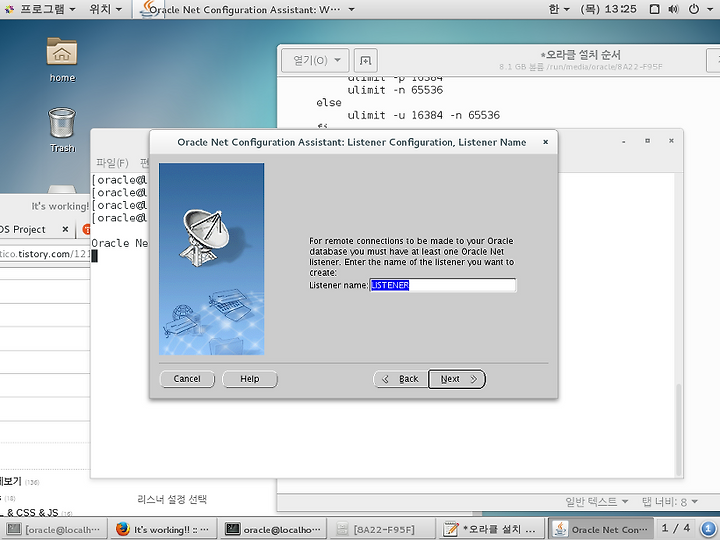Click the Firefox icon in the taskbar
The image size is (720, 540).
point(123,529)
